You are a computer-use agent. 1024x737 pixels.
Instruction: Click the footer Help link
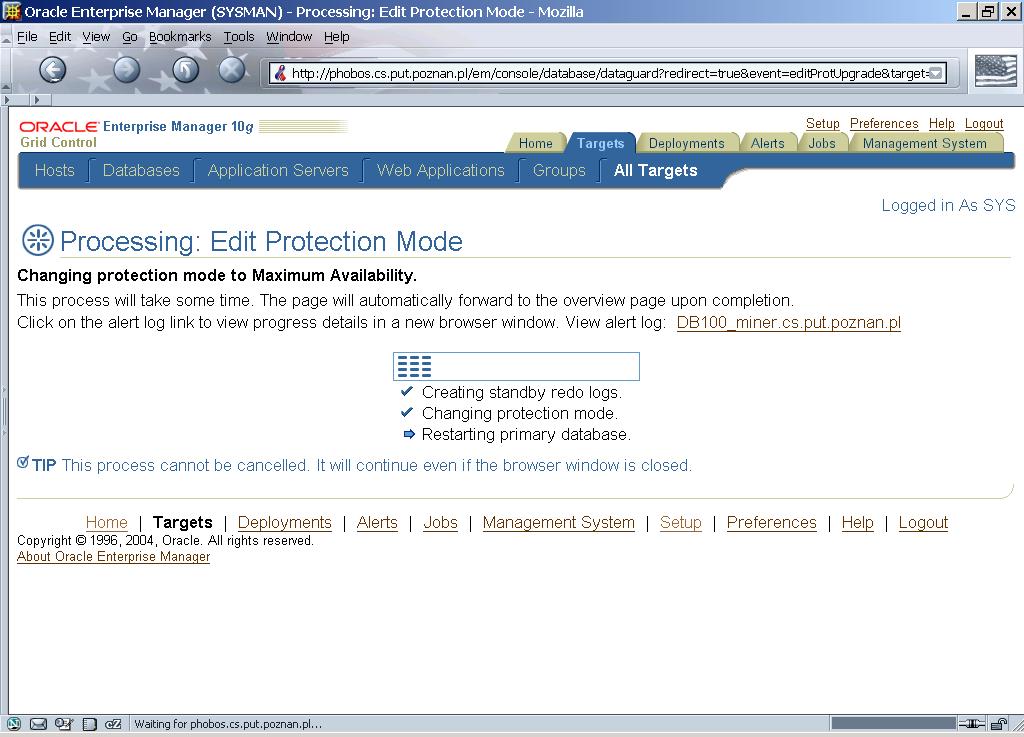point(857,522)
